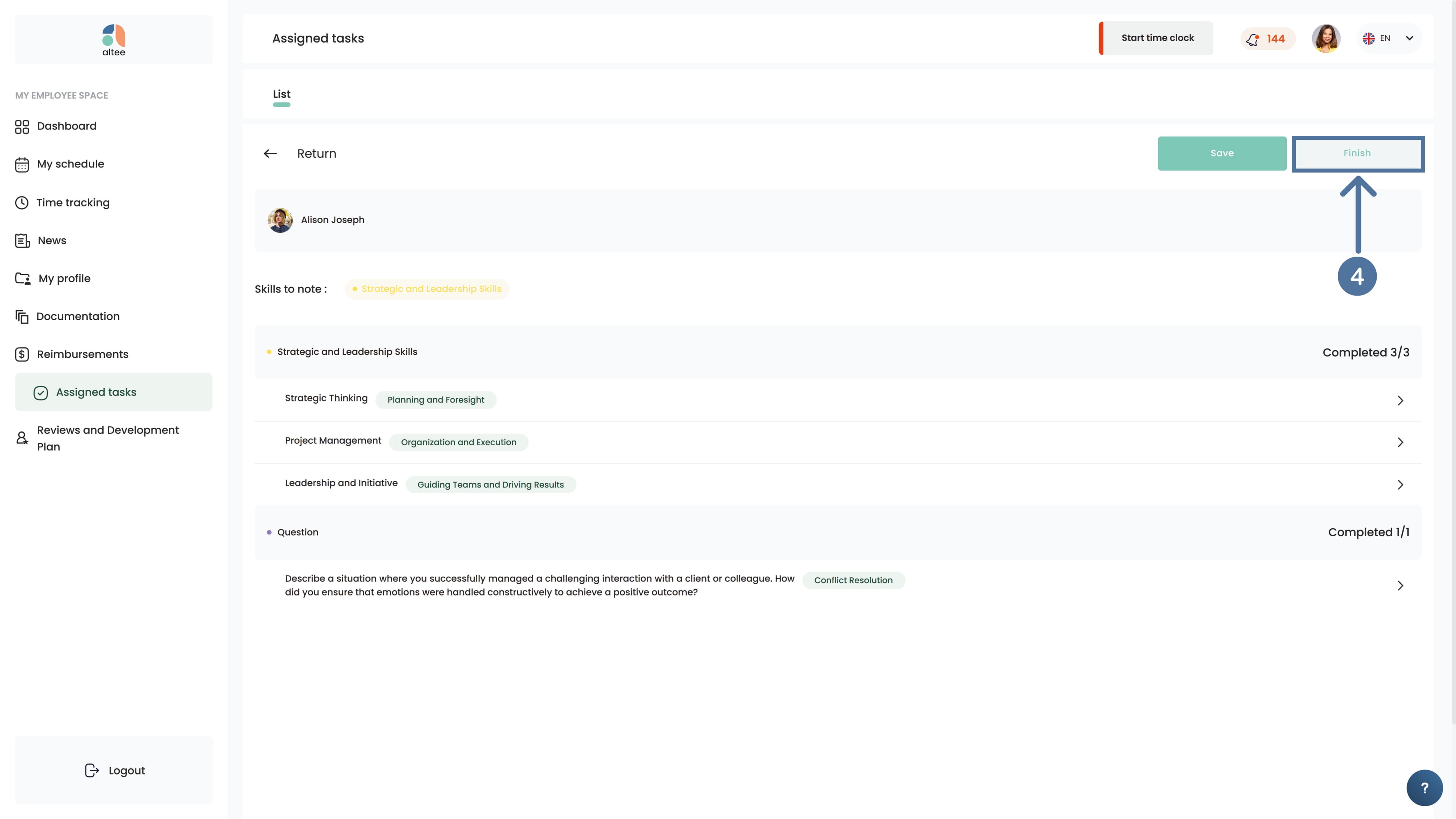1456x819 pixels.
Task: Click the back arrow next to Return
Action: pyautogui.click(x=270, y=154)
